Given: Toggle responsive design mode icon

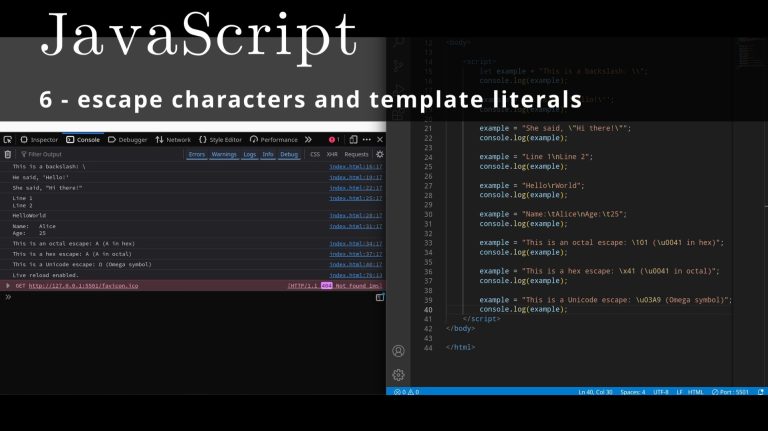Looking at the screenshot, I should 353,140.
